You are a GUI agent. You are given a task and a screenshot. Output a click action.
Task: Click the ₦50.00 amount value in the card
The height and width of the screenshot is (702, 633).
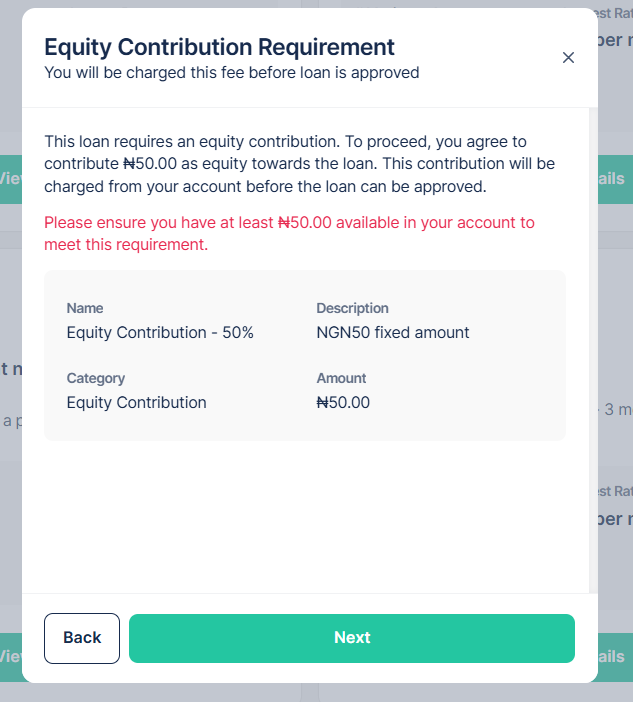(x=343, y=403)
